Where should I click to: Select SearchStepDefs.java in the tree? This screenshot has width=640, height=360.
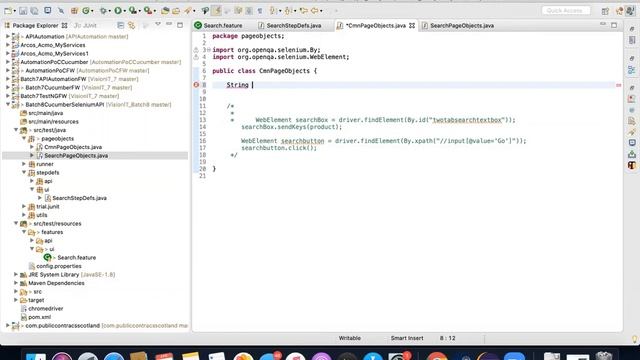point(79,198)
